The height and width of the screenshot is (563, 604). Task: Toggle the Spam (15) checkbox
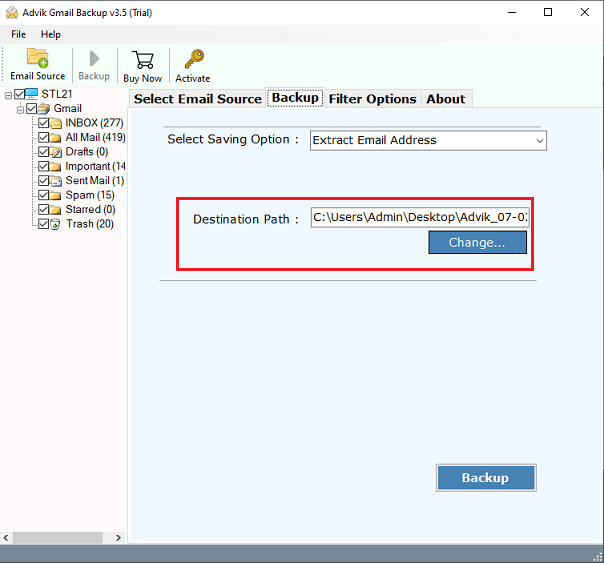[44, 195]
